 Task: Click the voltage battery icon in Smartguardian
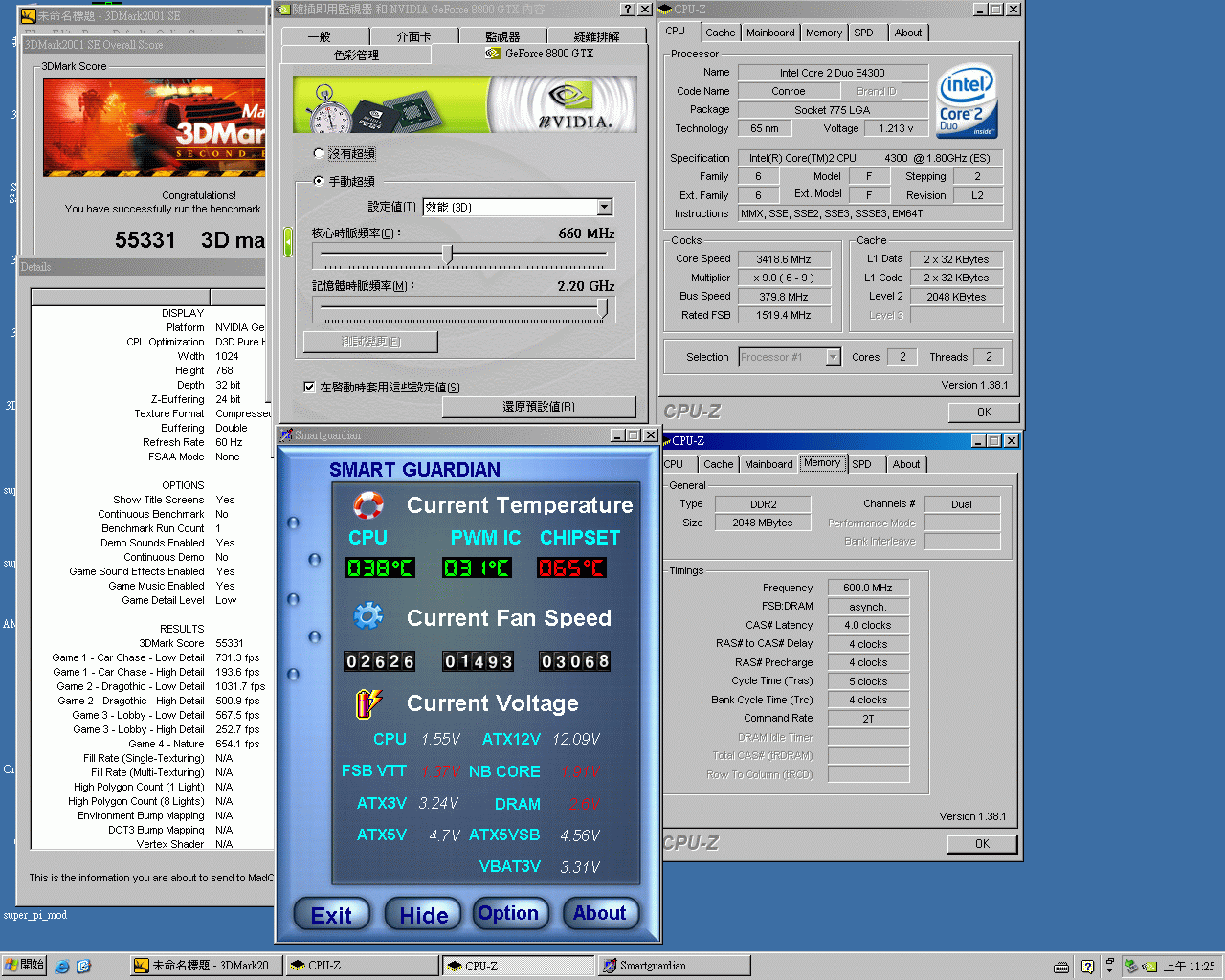(368, 703)
